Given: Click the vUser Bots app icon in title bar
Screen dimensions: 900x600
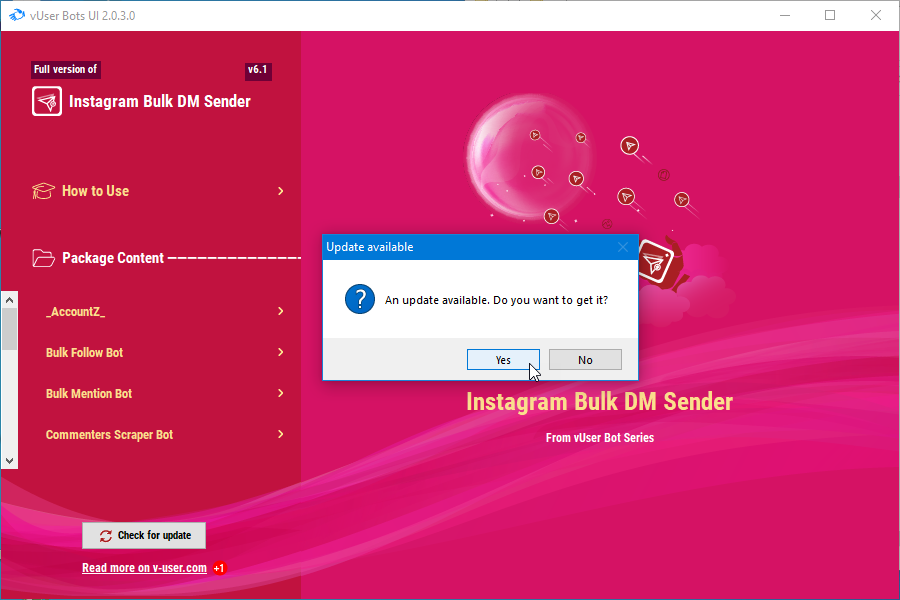Looking at the screenshot, I should point(17,15).
